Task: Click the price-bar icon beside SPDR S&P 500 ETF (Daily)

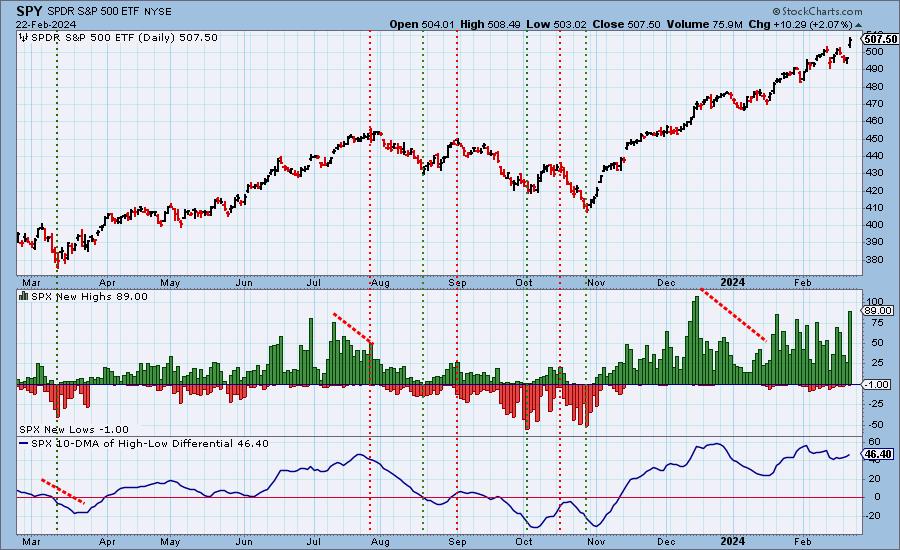Action: coord(24,38)
